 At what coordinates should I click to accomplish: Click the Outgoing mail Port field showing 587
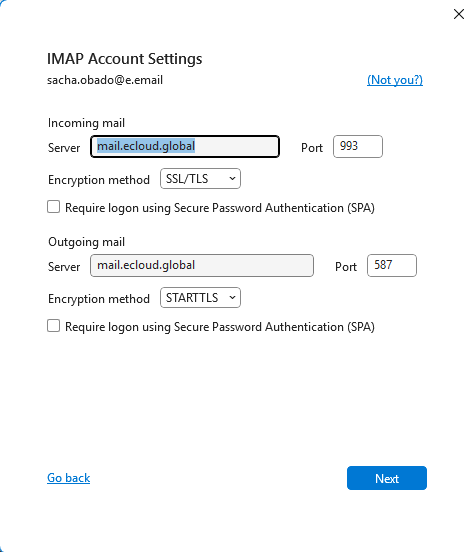392,265
